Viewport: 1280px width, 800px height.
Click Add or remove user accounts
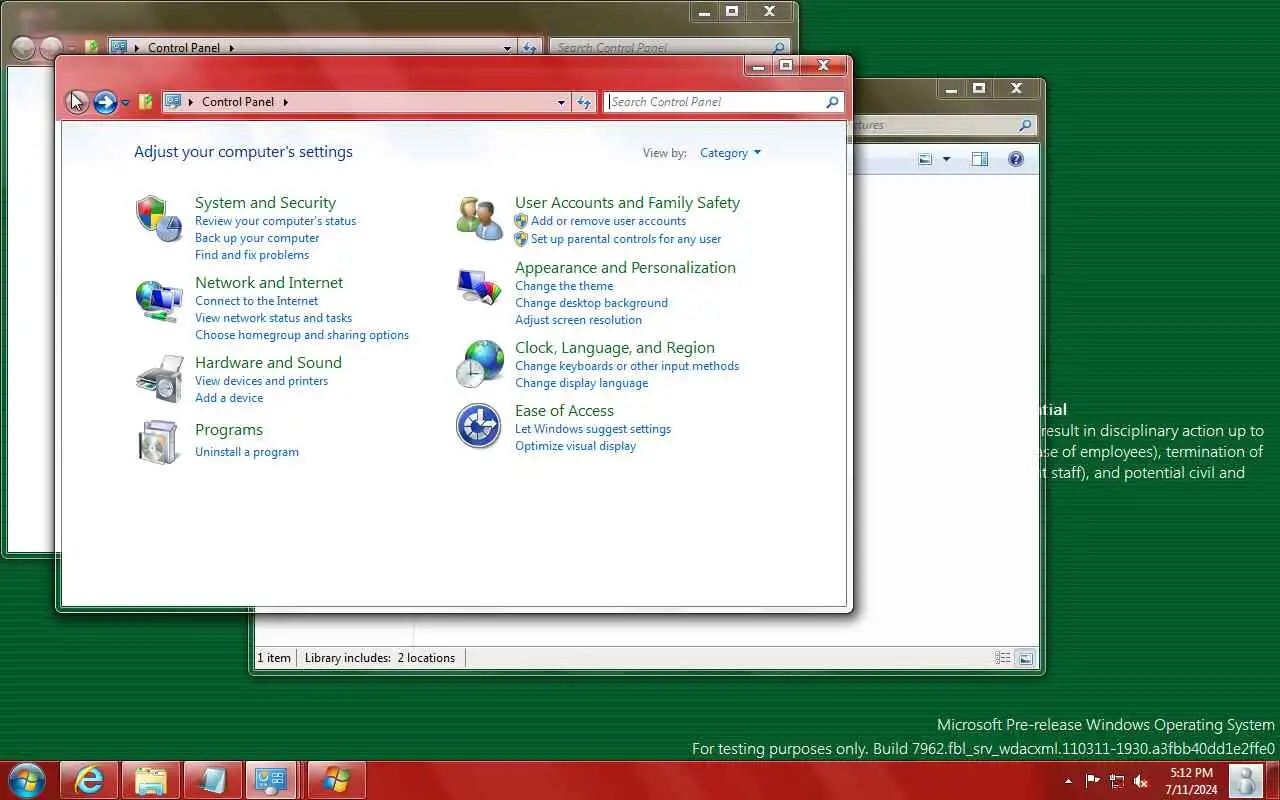click(608, 221)
